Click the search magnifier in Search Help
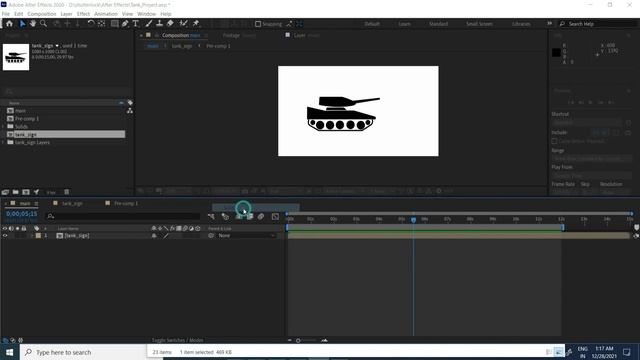Viewport: 640px width, 360px height. 562,24
